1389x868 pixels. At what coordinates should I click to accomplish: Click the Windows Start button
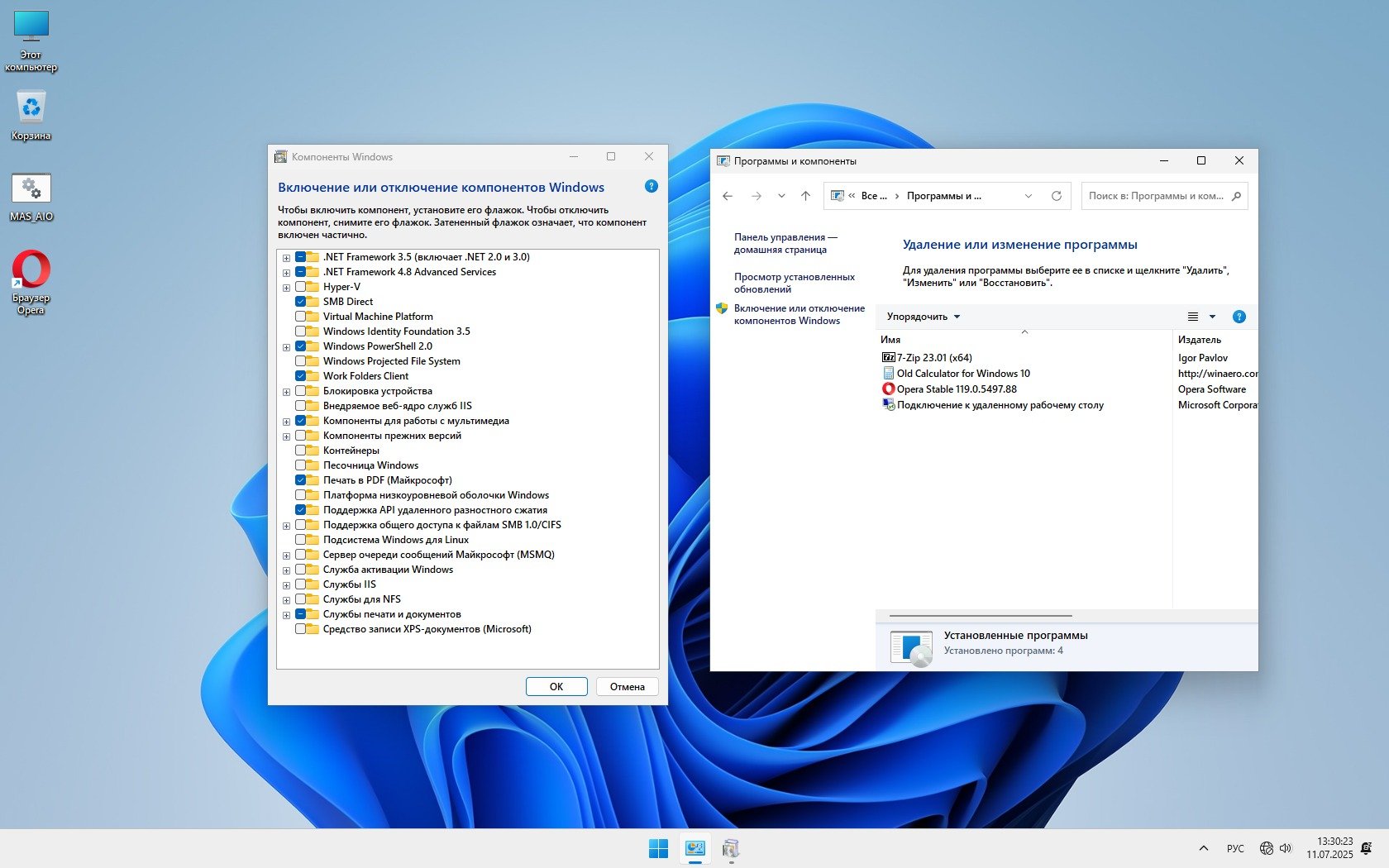point(658,849)
